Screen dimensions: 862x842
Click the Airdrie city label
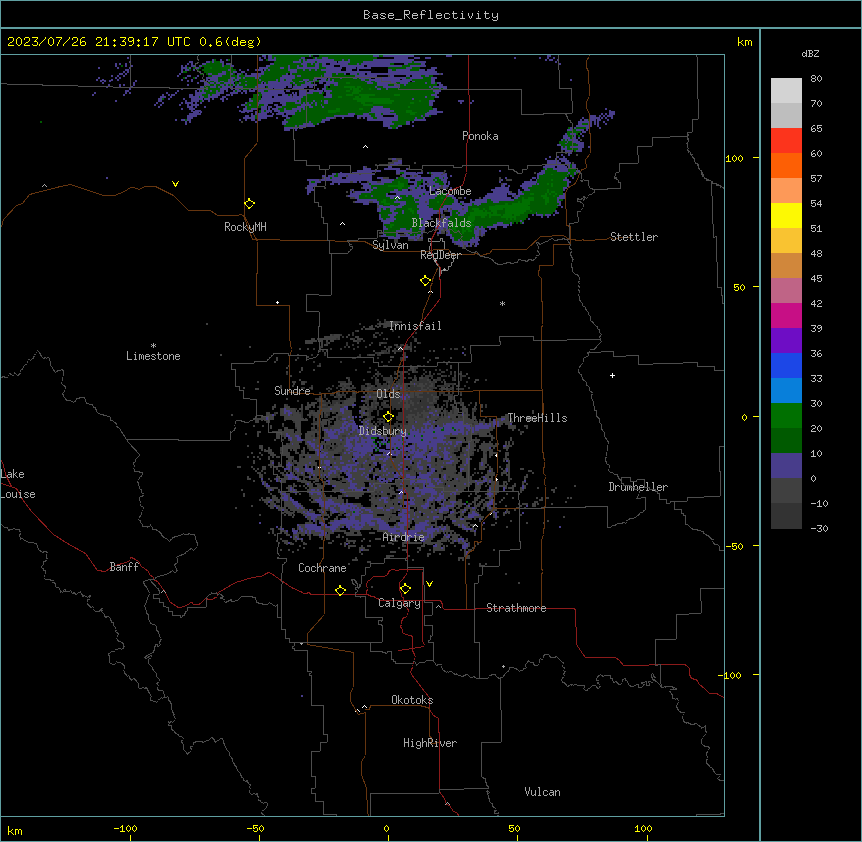pyautogui.click(x=403, y=537)
